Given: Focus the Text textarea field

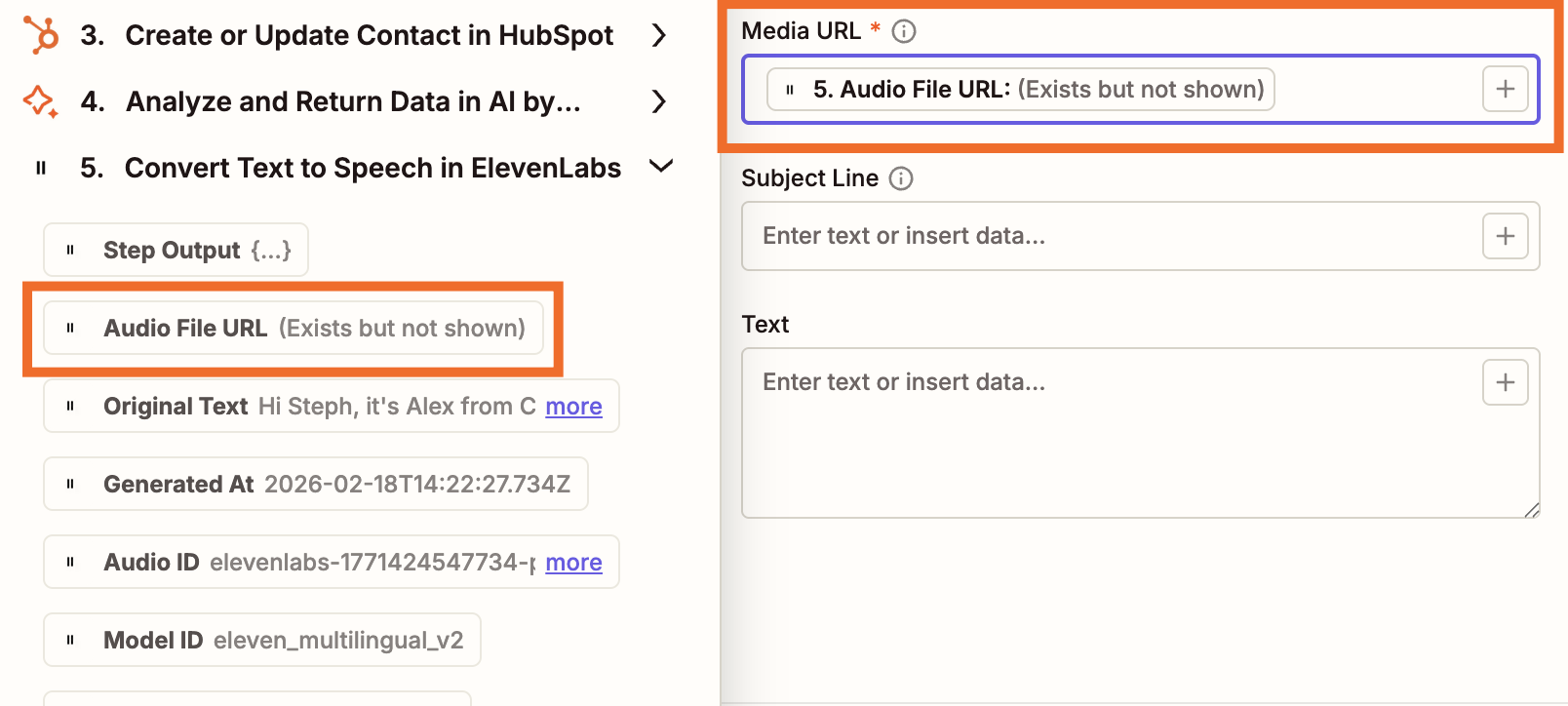Looking at the screenshot, I should 1141,433.
